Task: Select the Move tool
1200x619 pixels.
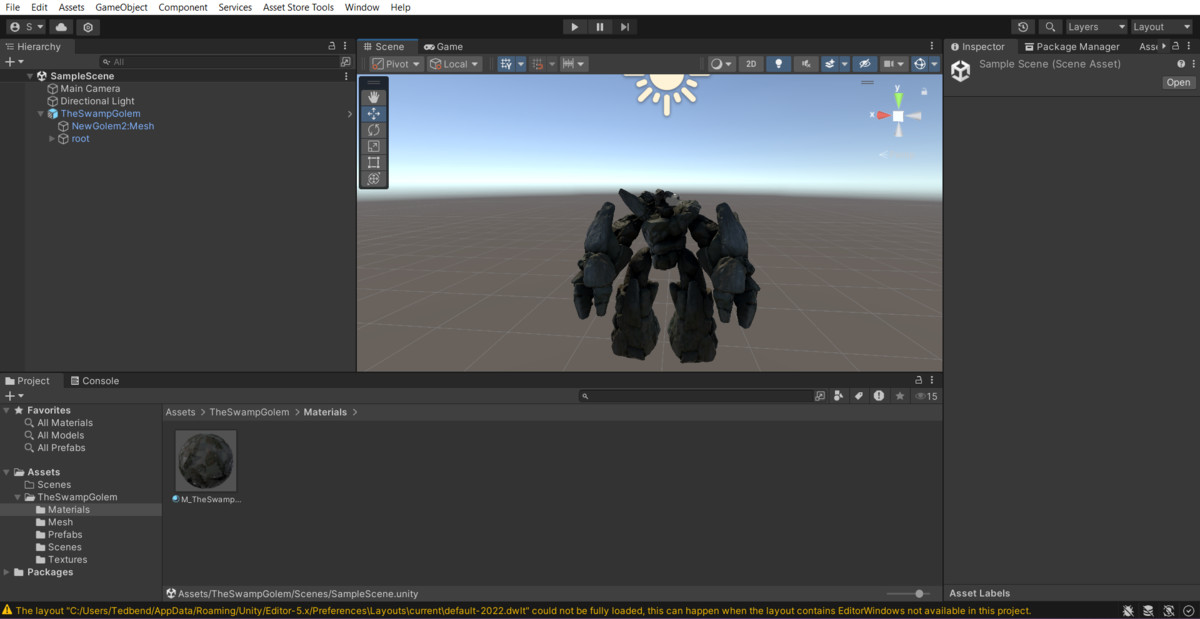Action: (374, 114)
